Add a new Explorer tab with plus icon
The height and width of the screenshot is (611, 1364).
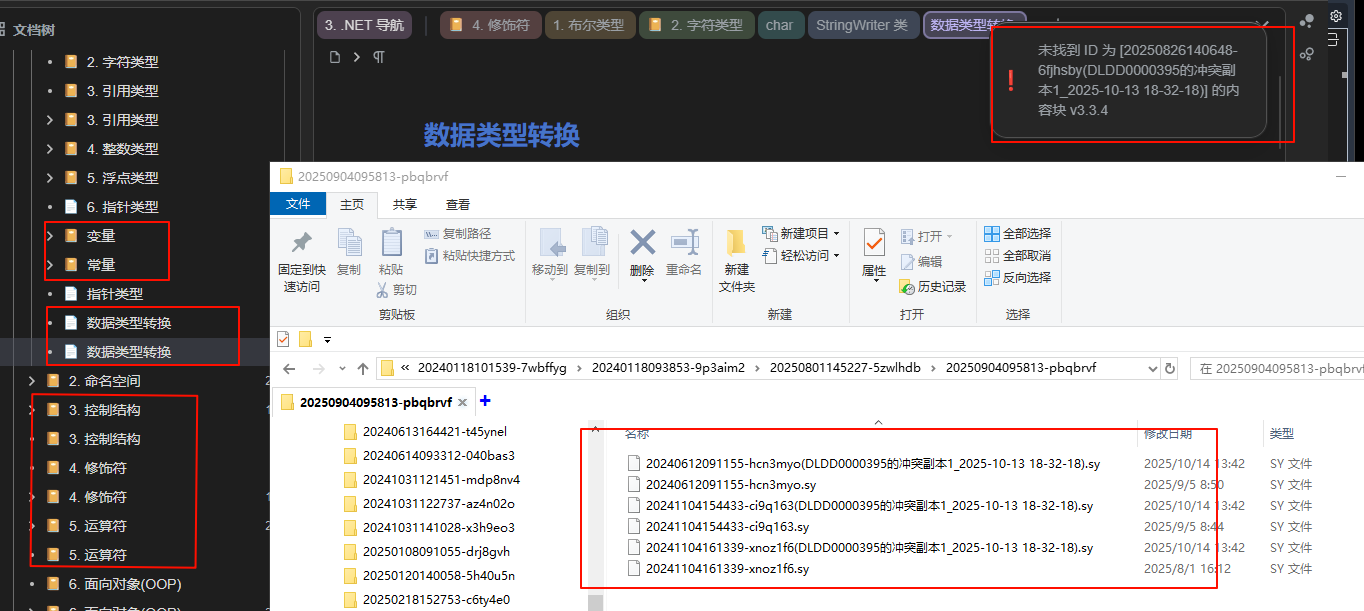[486, 402]
